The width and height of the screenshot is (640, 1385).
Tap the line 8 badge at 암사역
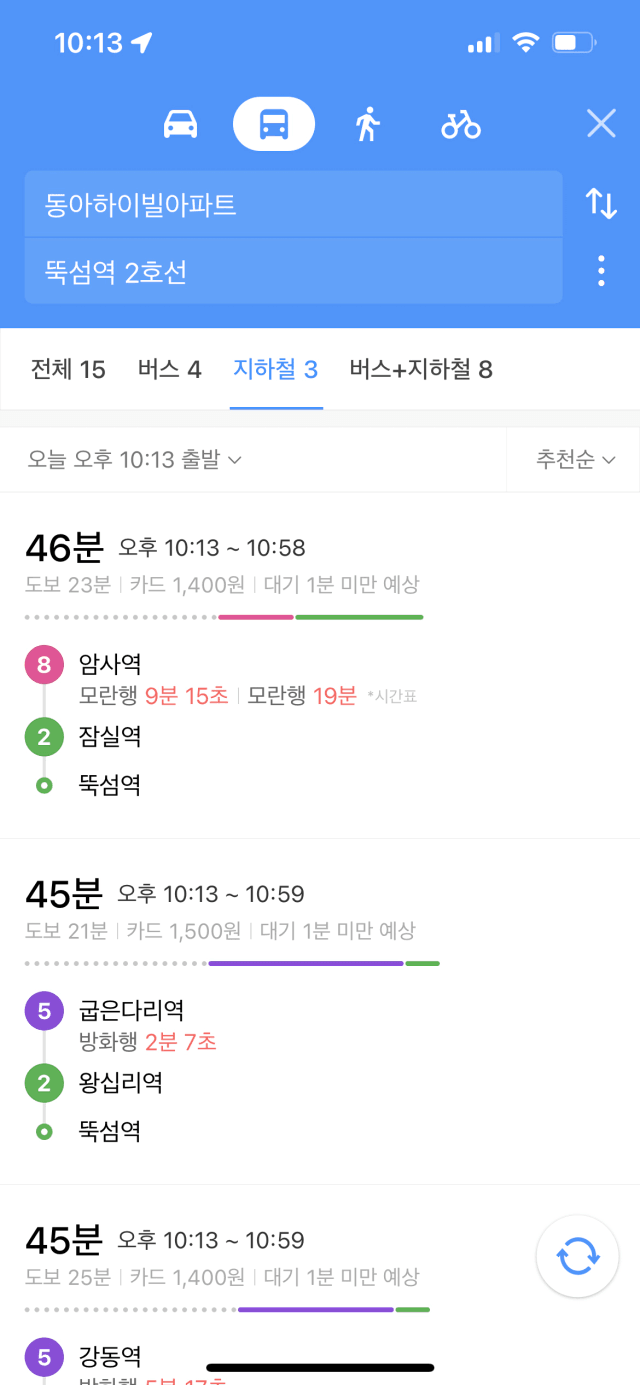tap(43, 665)
